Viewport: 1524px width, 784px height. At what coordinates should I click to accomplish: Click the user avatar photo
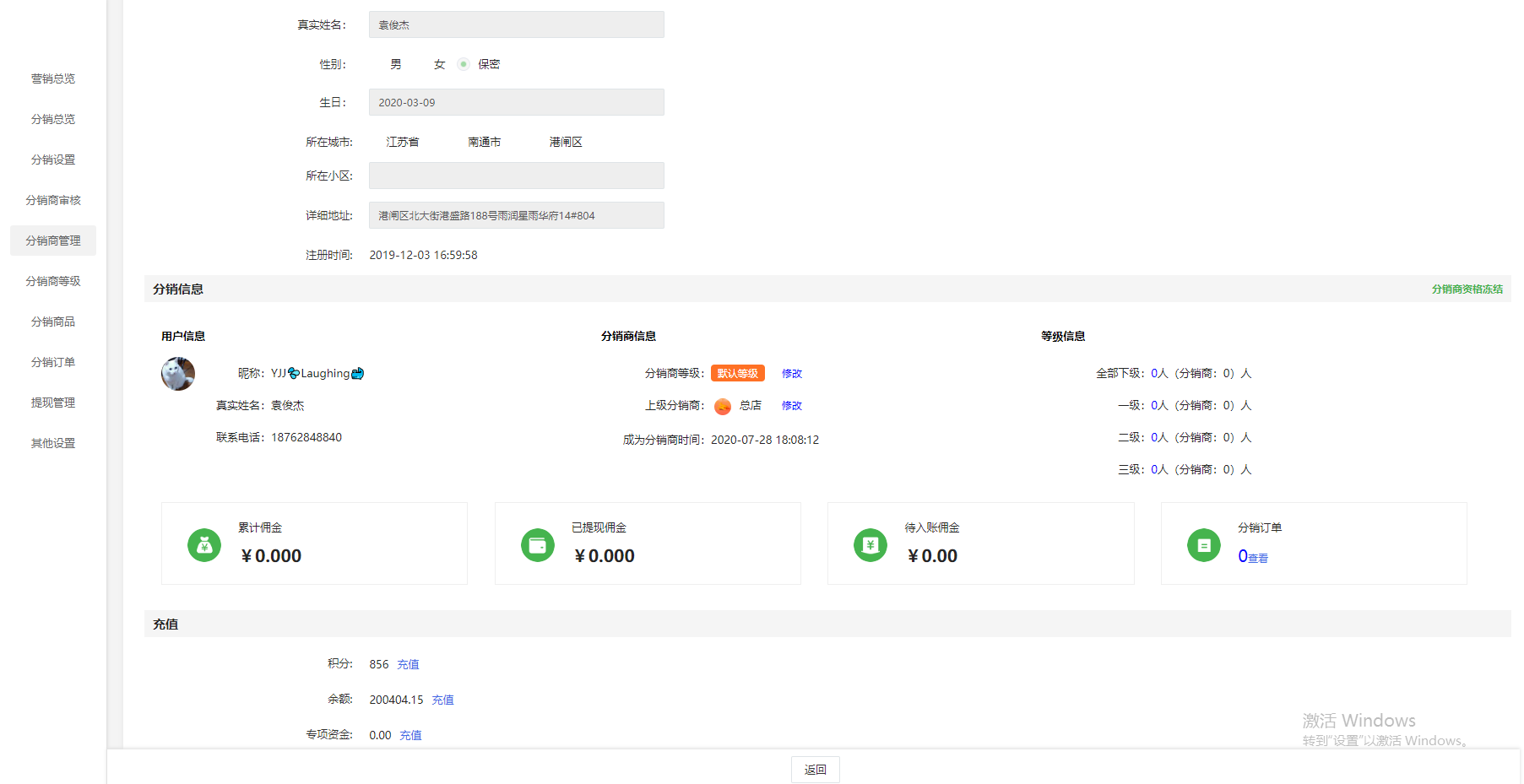[x=178, y=374]
